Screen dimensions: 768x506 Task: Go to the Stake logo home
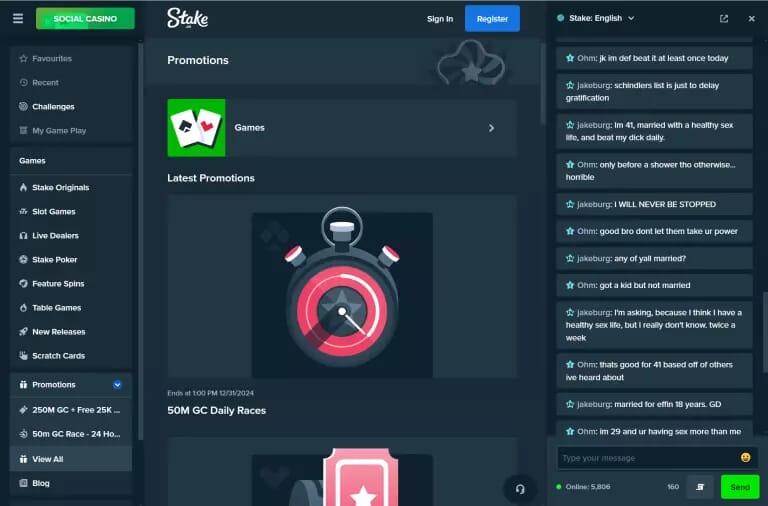(188, 18)
